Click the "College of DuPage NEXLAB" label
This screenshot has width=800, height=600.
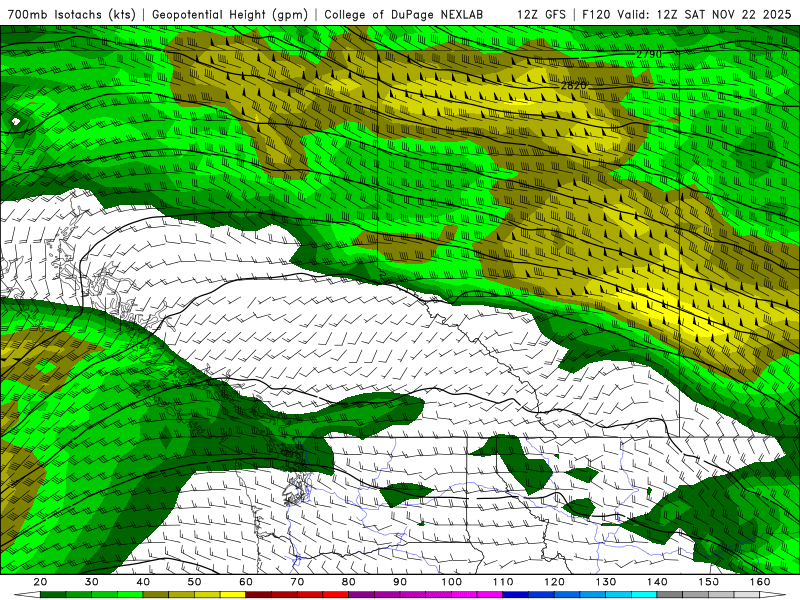[403, 14]
